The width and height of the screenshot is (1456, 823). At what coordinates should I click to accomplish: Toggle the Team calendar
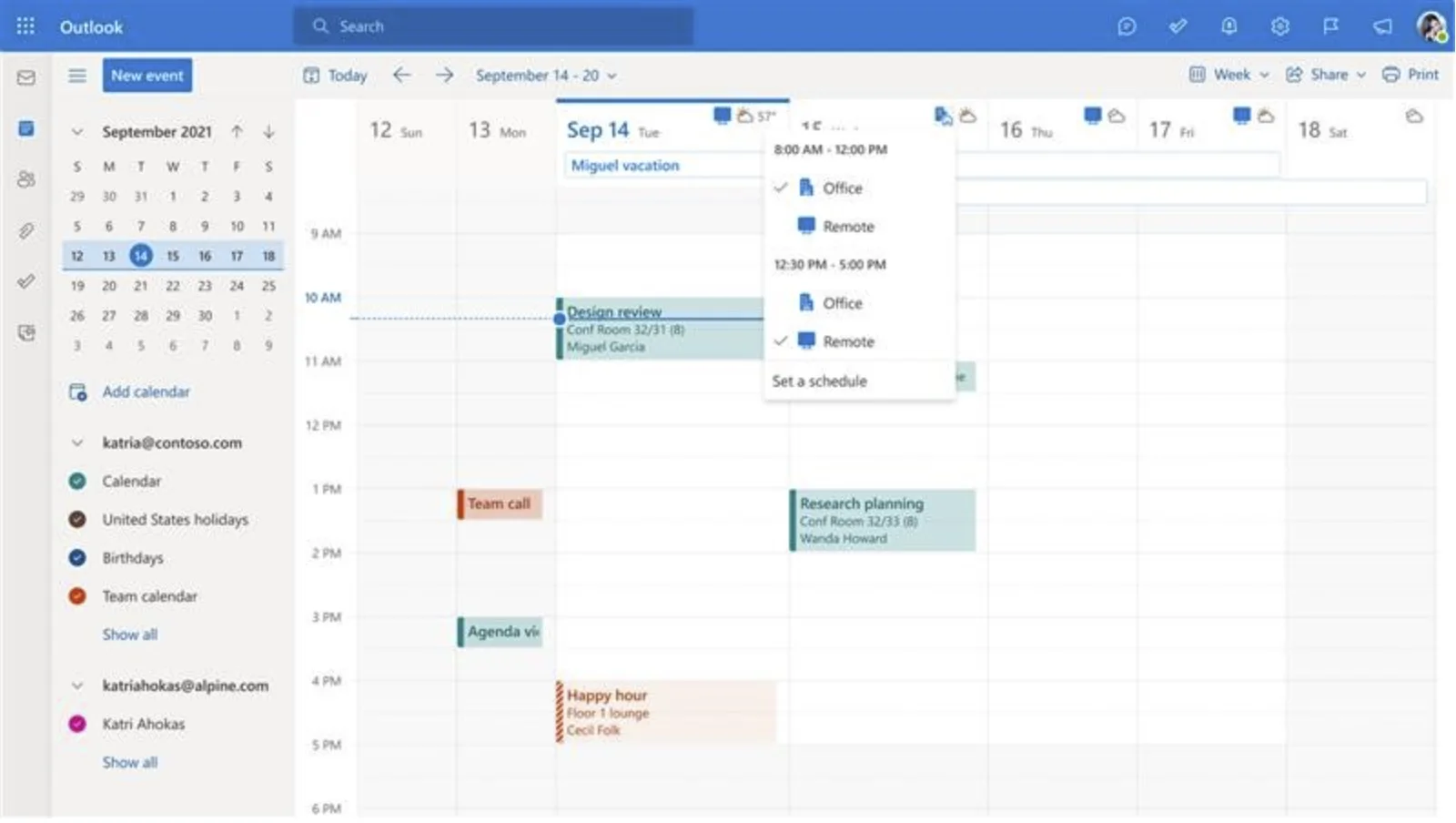pos(77,595)
